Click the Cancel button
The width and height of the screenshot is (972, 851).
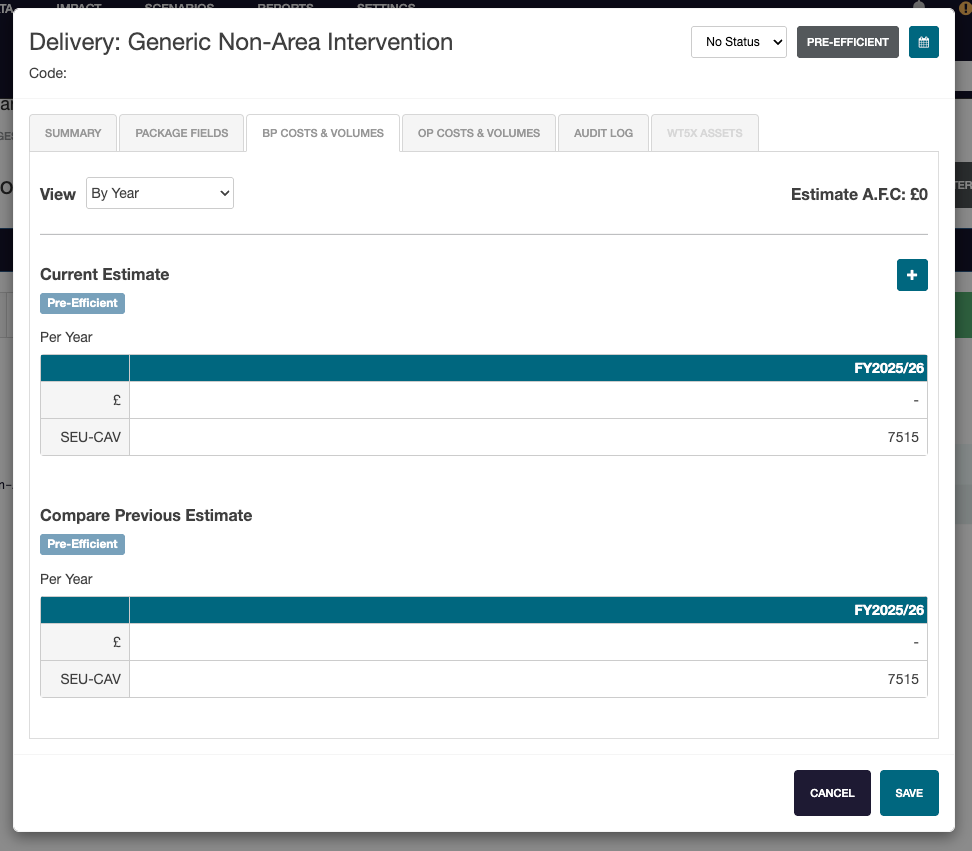[832, 793]
